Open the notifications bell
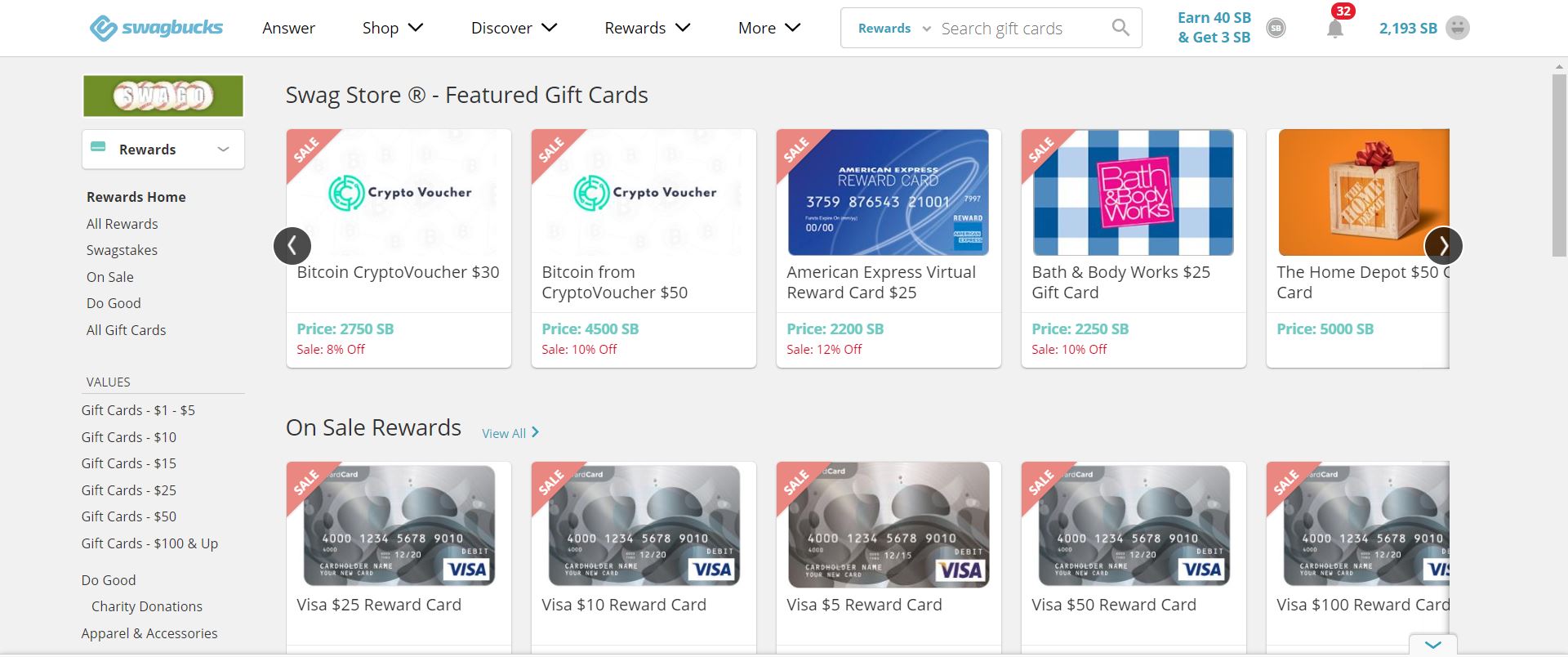 [1335, 29]
